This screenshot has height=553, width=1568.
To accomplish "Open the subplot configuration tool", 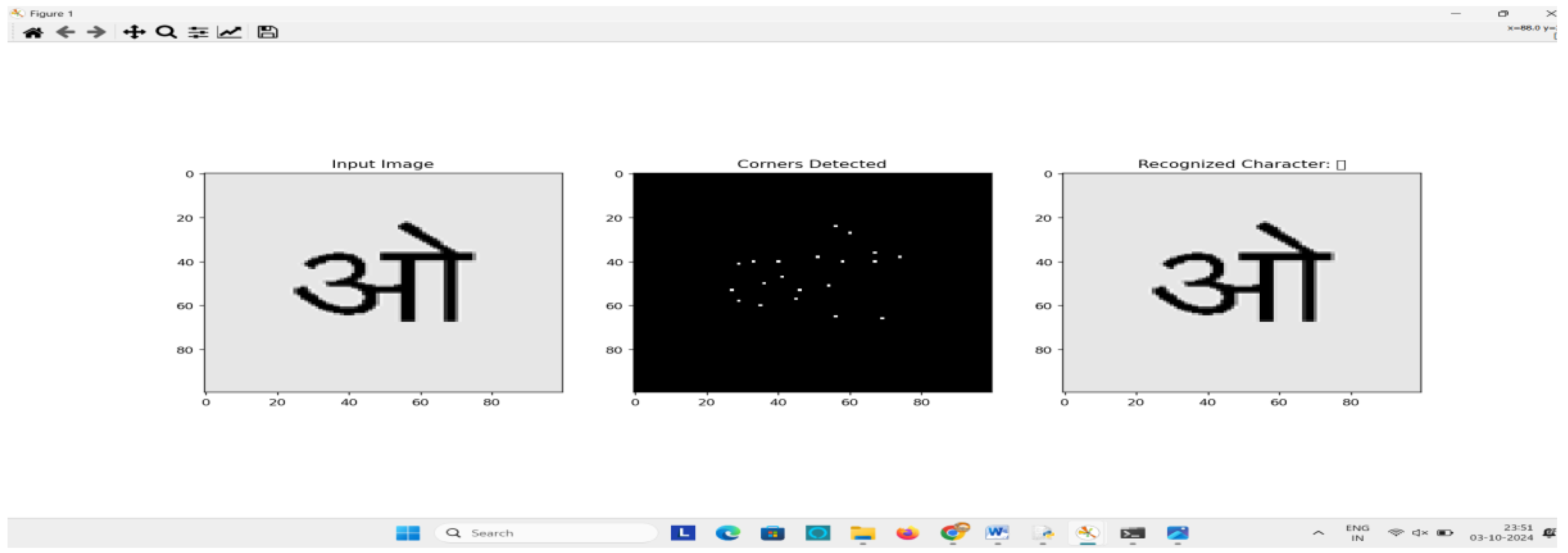I will click(198, 32).
